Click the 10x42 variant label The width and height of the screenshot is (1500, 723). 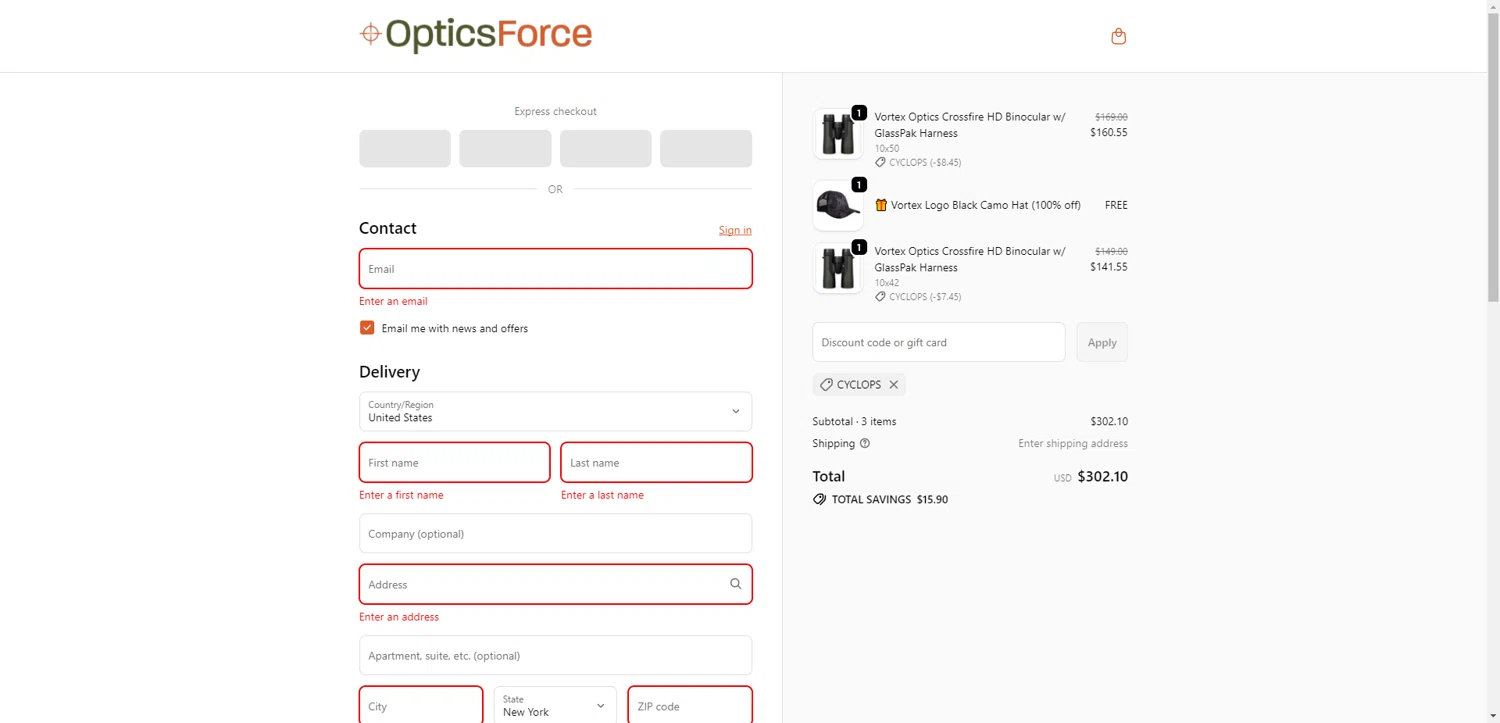tap(887, 283)
